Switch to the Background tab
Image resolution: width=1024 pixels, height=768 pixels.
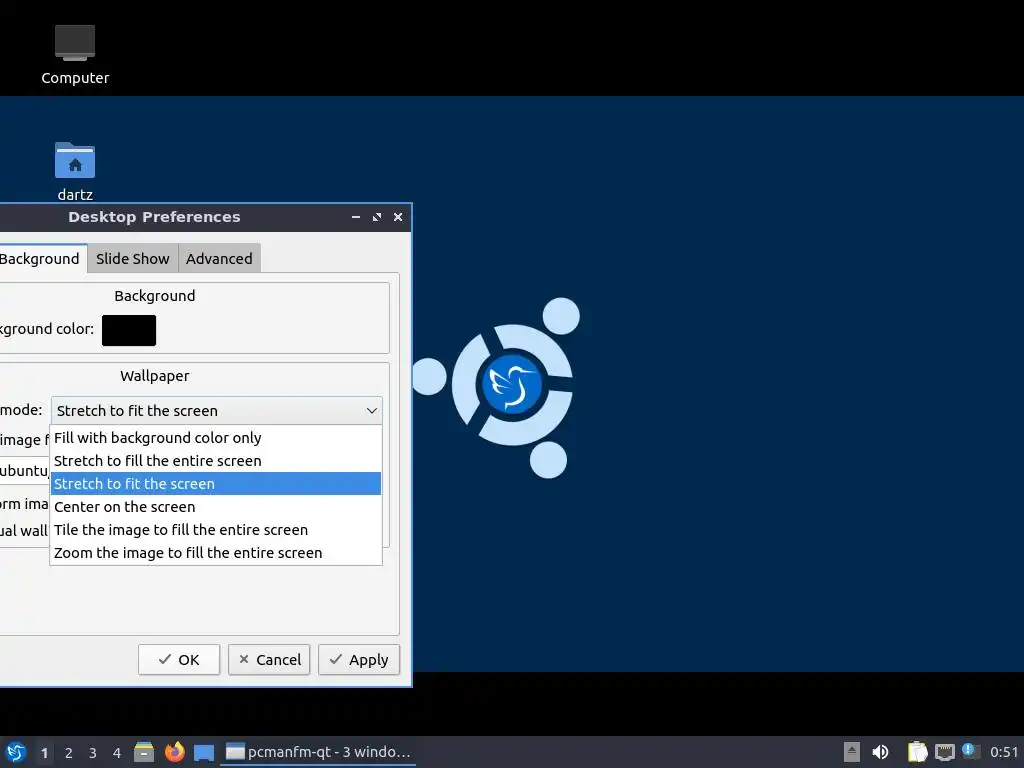[41, 259]
